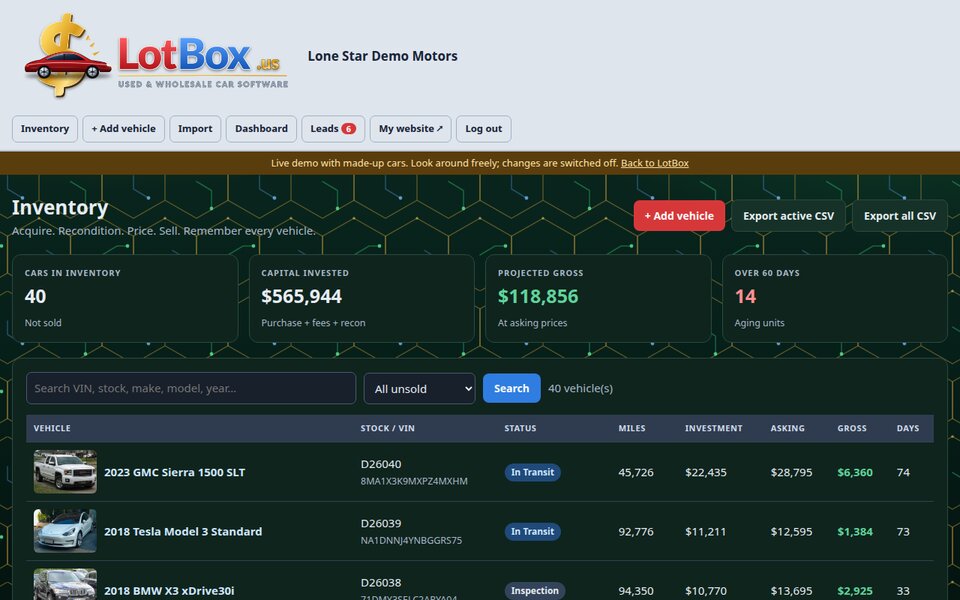
Task: Click the Over 60 Days card
Action: [835, 298]
